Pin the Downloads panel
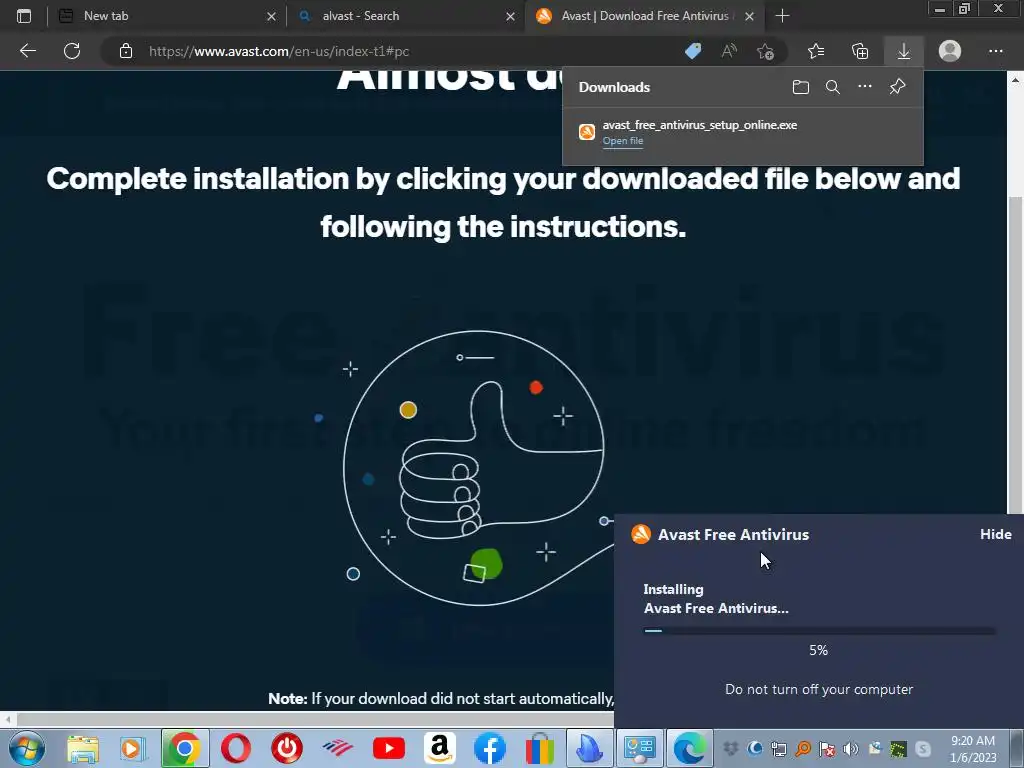Image resolution: width=1024 pixels, height=768 pixels. coord(897,86)
